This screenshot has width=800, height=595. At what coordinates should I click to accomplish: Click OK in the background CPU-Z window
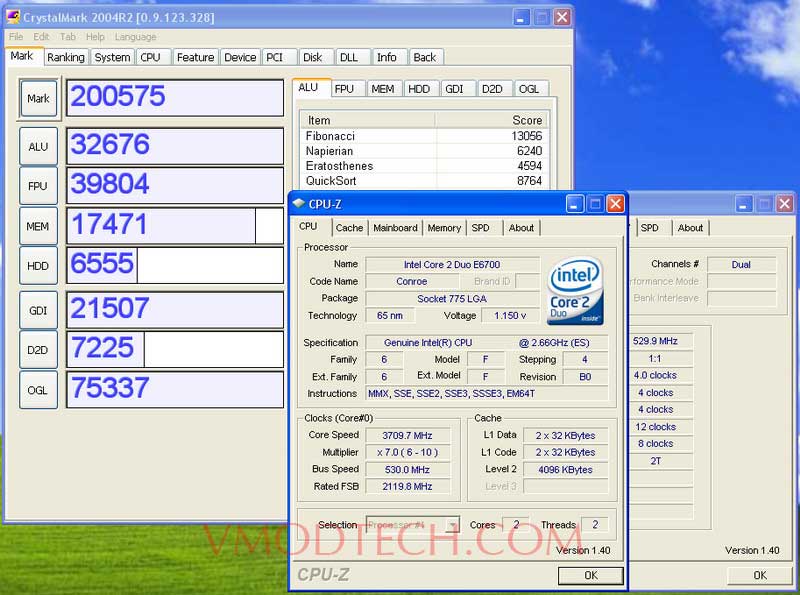click(760, 575)
